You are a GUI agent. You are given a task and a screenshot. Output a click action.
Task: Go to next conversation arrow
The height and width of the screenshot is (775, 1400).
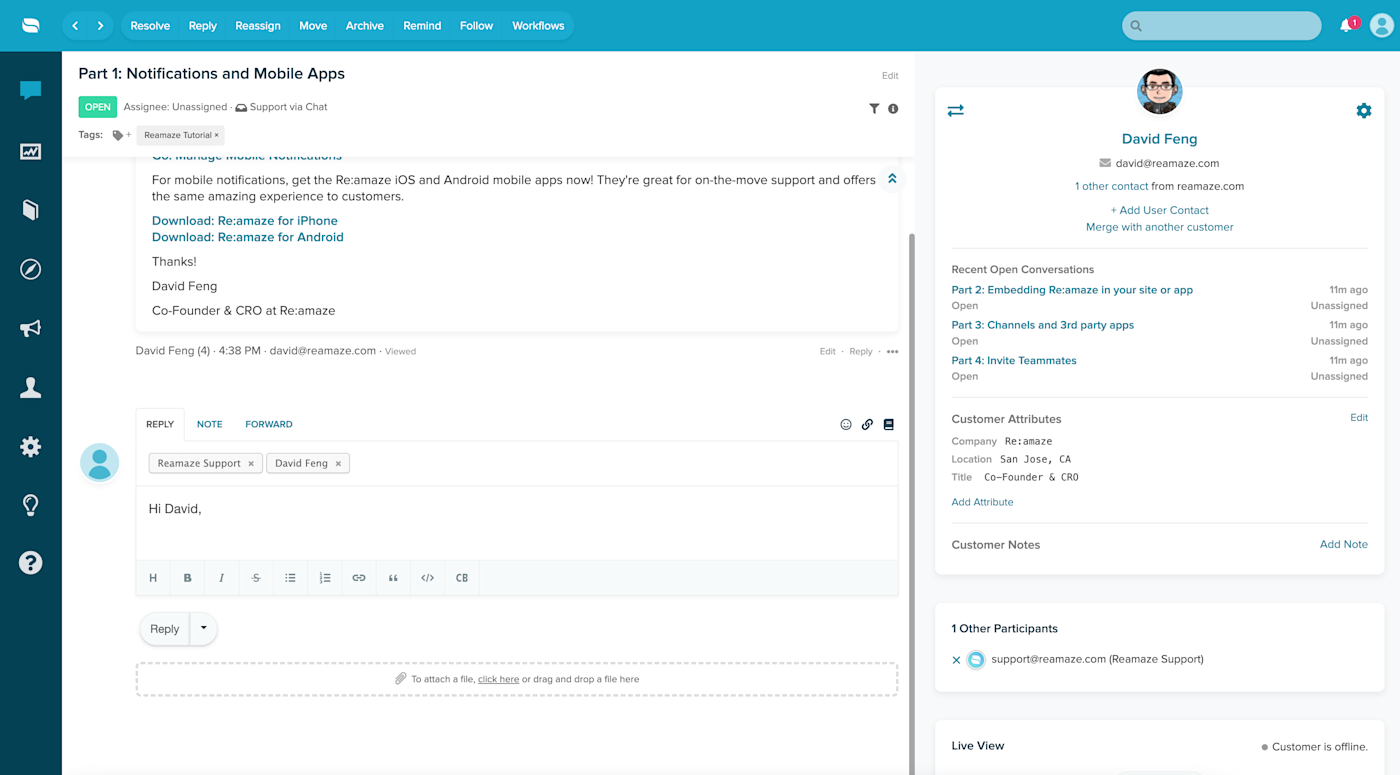pyautogui.click(x=100, y=26)
